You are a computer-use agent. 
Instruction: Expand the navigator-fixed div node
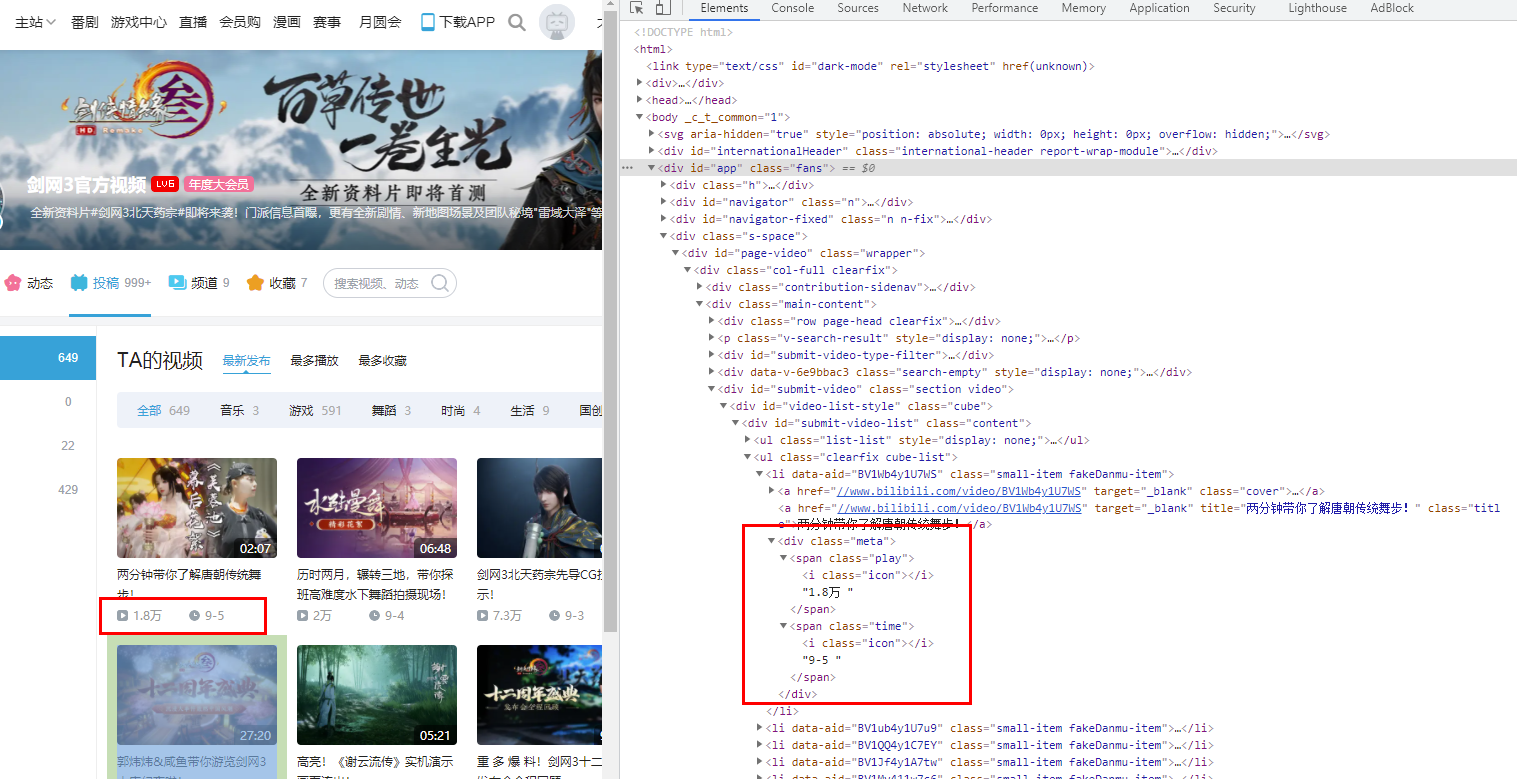pyautogui.click(x=664, y=219)
